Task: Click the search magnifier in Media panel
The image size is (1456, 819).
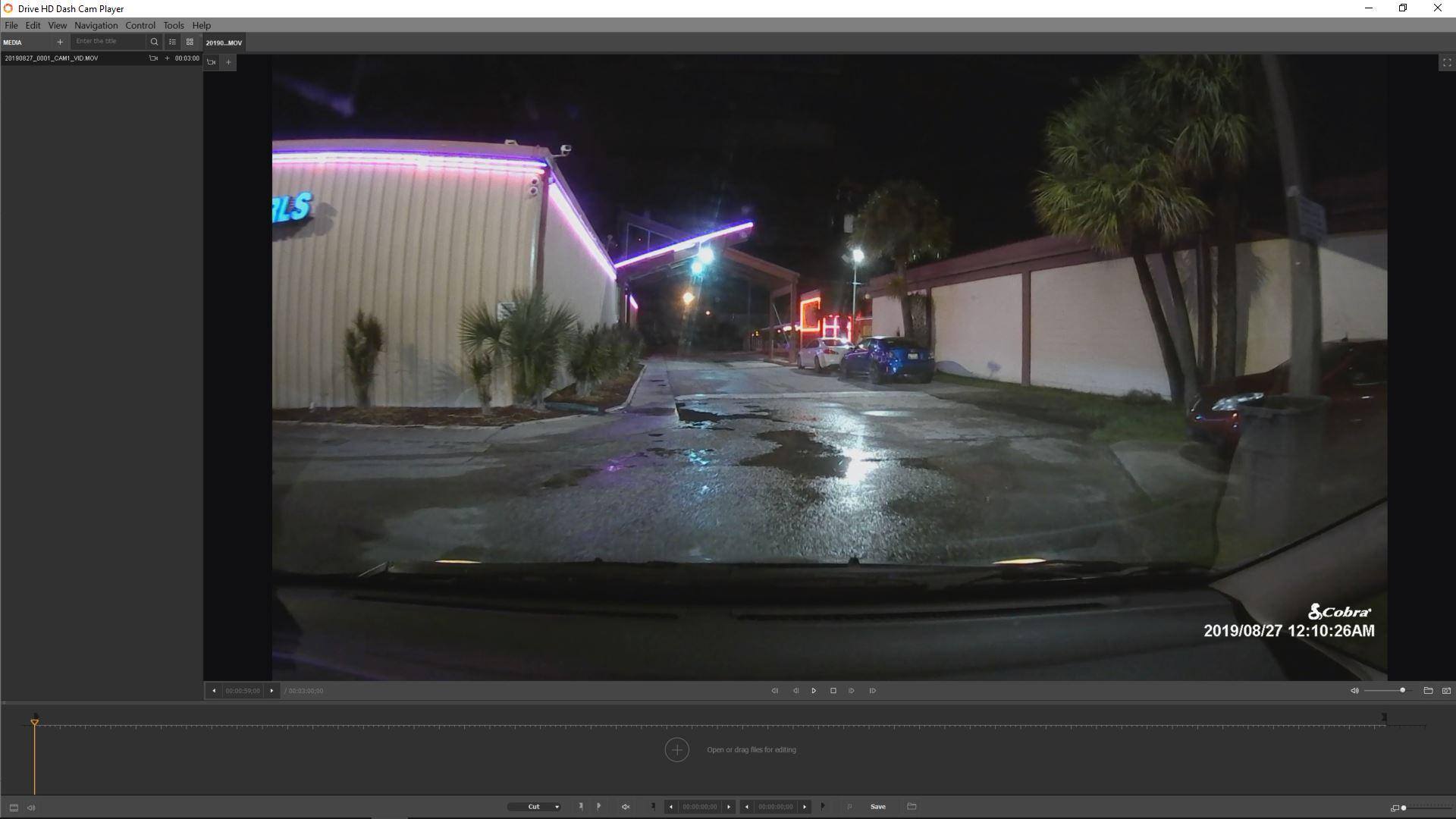Action: point(154,42)
